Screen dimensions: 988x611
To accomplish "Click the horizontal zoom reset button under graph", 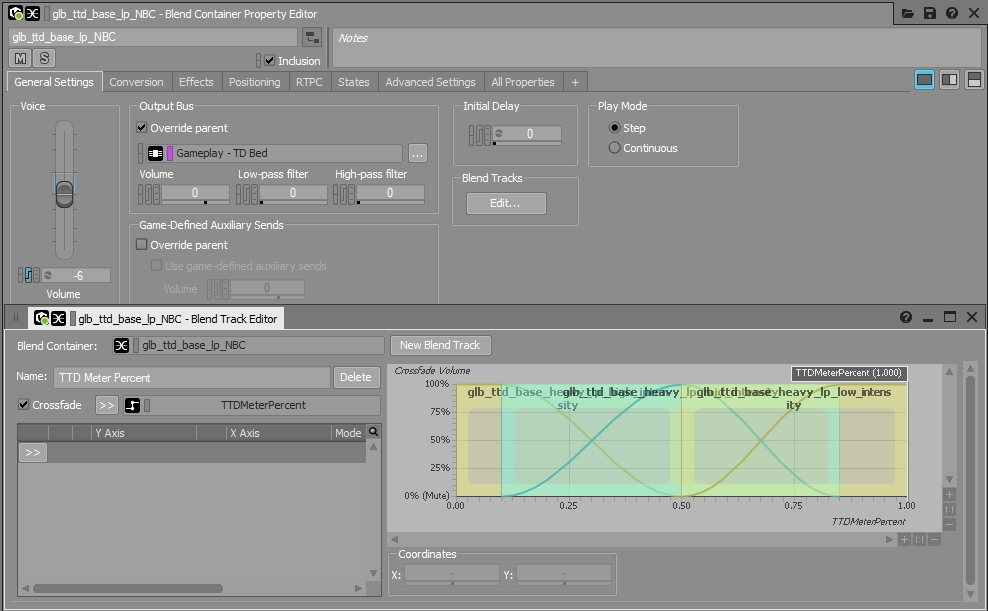I will click(x=919, y=539).
